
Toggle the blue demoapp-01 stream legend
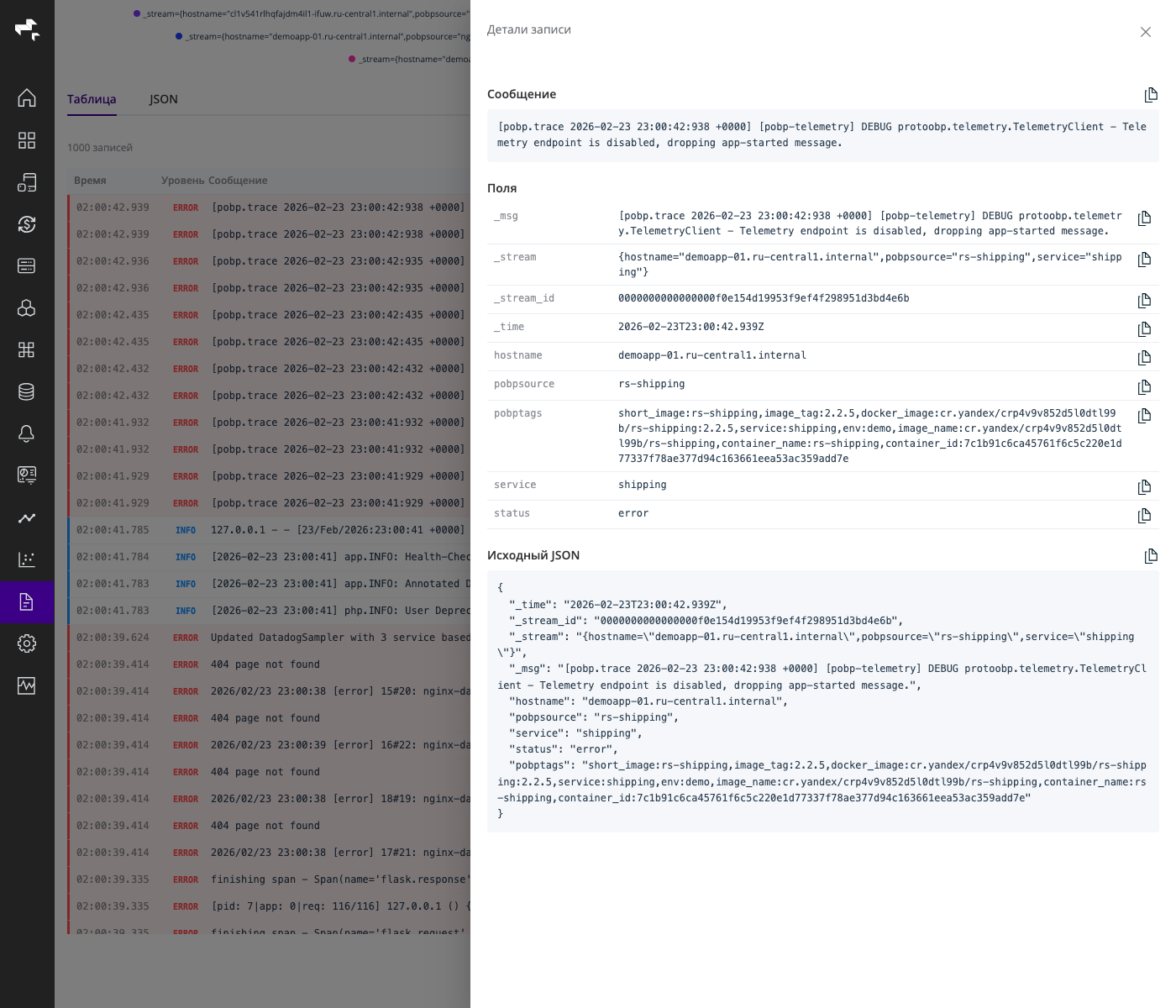pos(323,36)
